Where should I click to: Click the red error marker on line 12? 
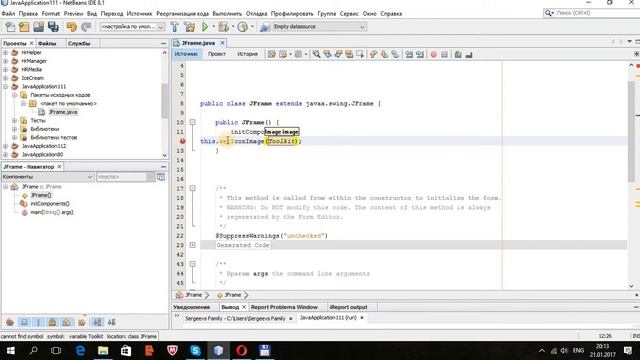click(x=182, y=141)
